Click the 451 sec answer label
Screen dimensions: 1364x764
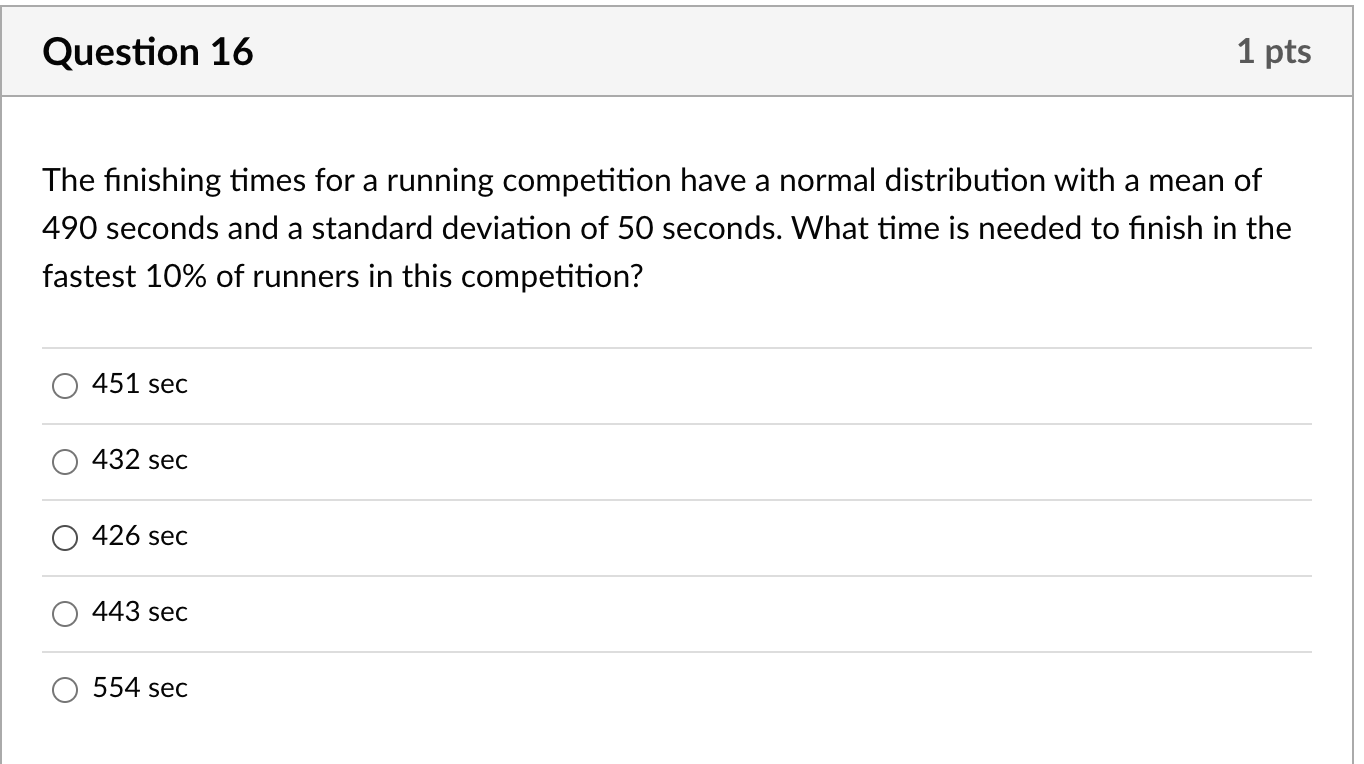click(140, 384)
